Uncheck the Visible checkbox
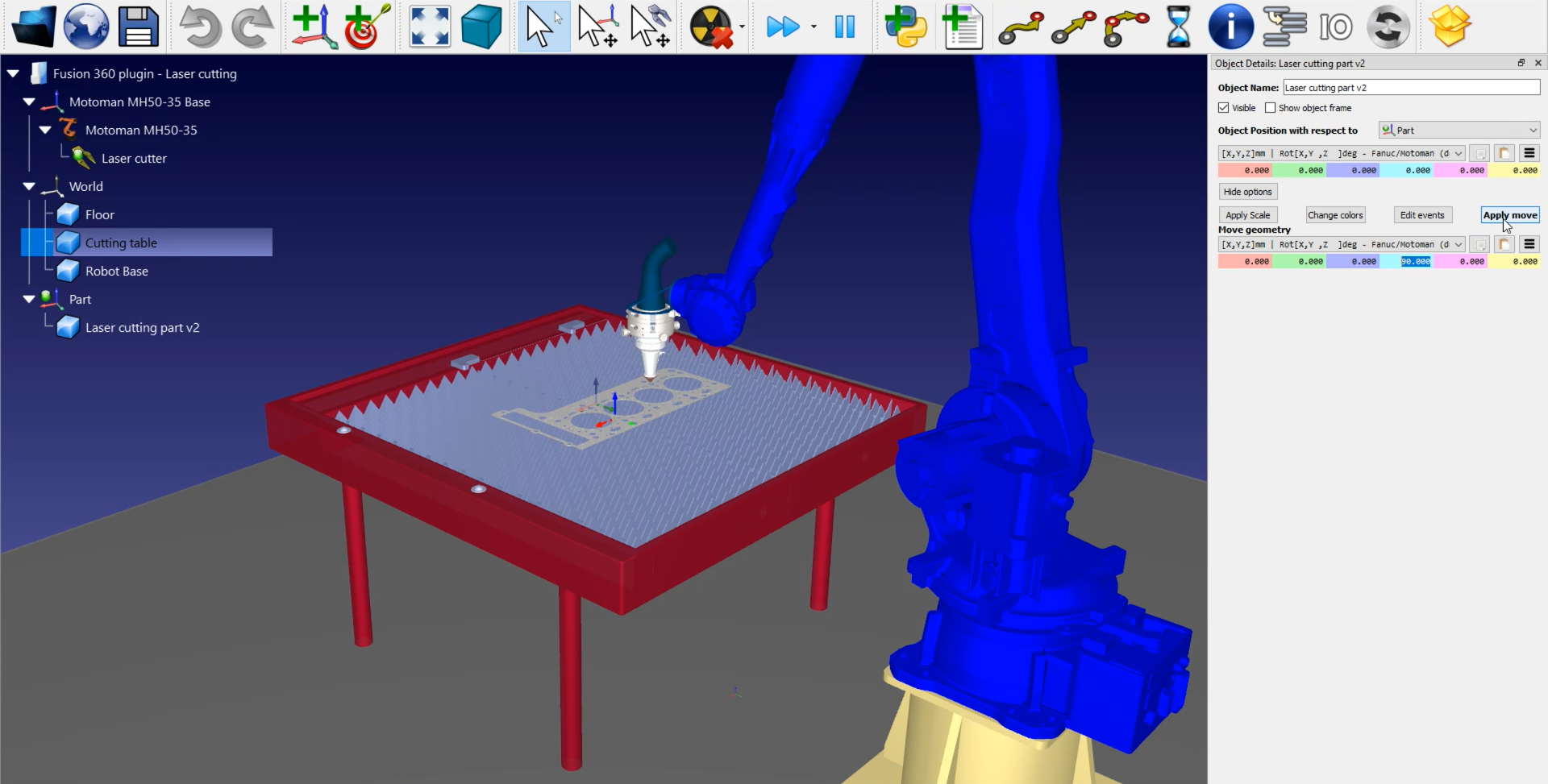Image resolution: width=1548 pixels, height=784 pixels. tap(1224, 107)
